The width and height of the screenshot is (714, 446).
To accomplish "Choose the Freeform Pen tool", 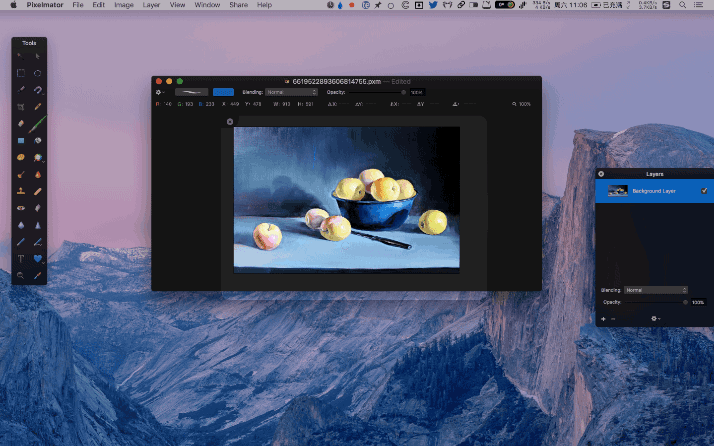I will click(x=37, y=242).
